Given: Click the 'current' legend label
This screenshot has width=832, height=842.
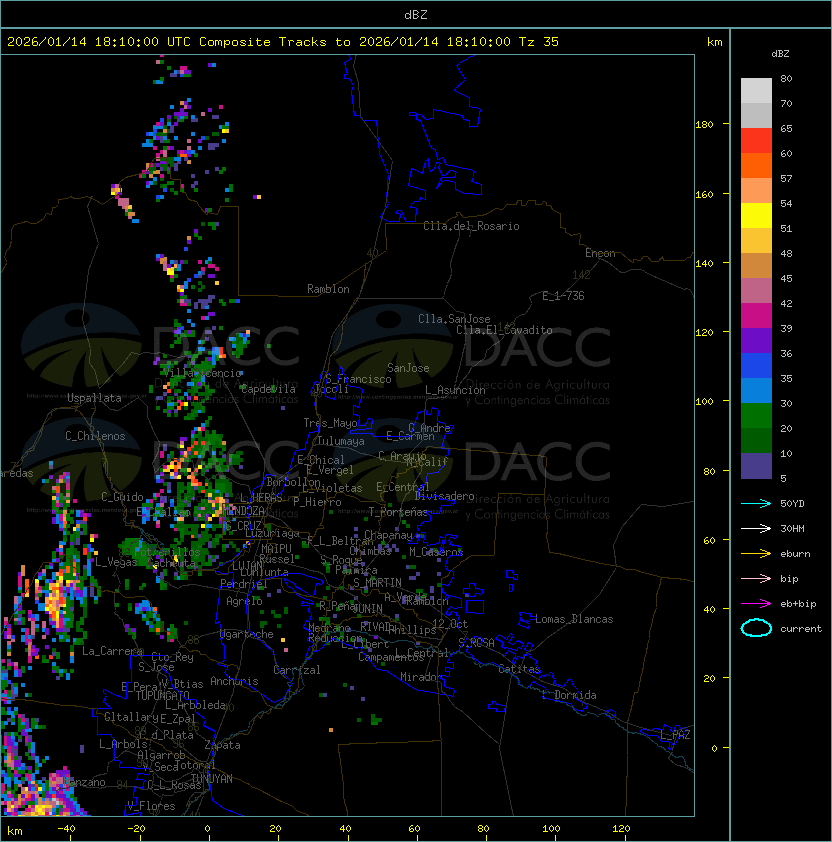Looking at the screenshot, I should [x=801, y=629].
